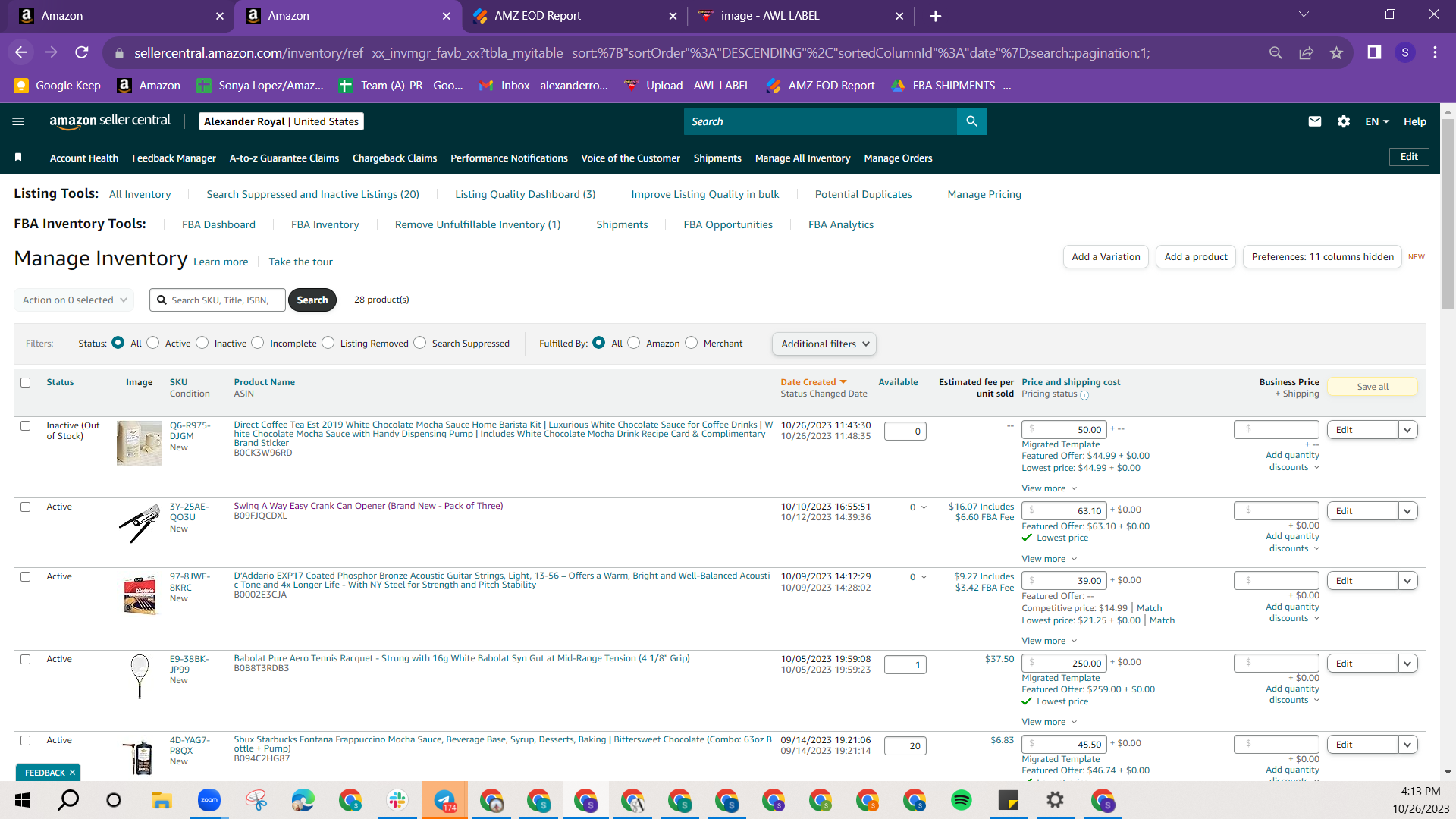Open the Settings gear icon in header

tap(1344, 121)
